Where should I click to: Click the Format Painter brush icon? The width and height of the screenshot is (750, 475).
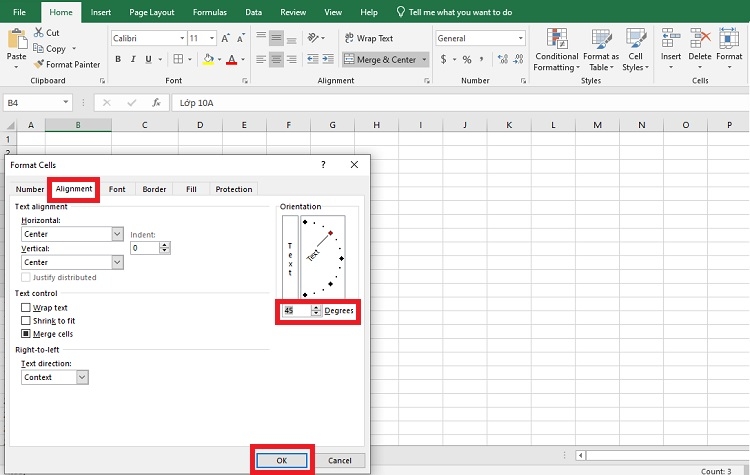click(39, 64)
